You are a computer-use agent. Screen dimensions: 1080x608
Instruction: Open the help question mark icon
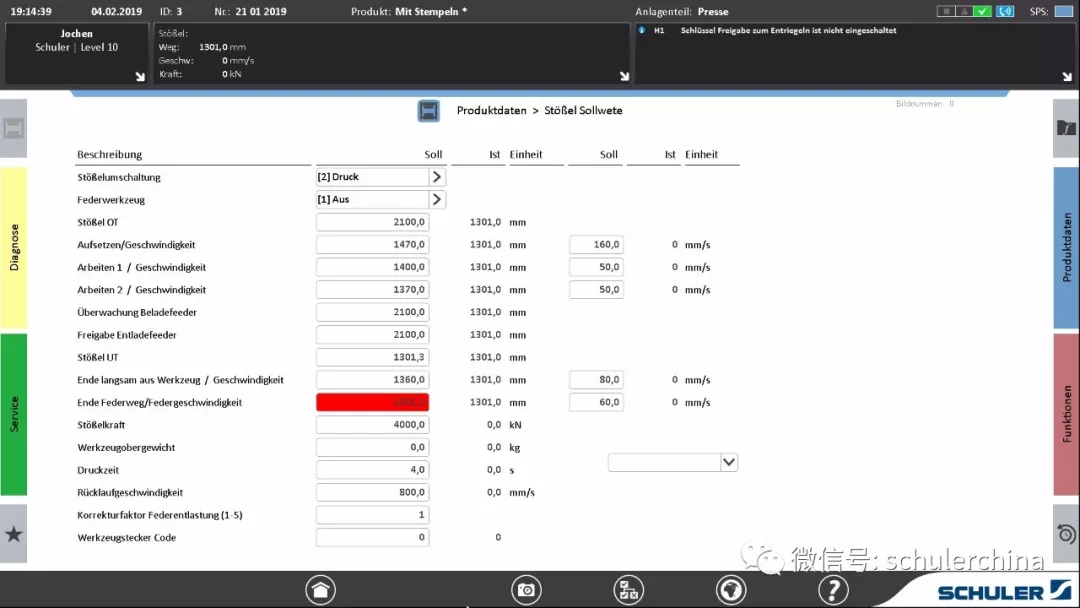pos(833,590)
